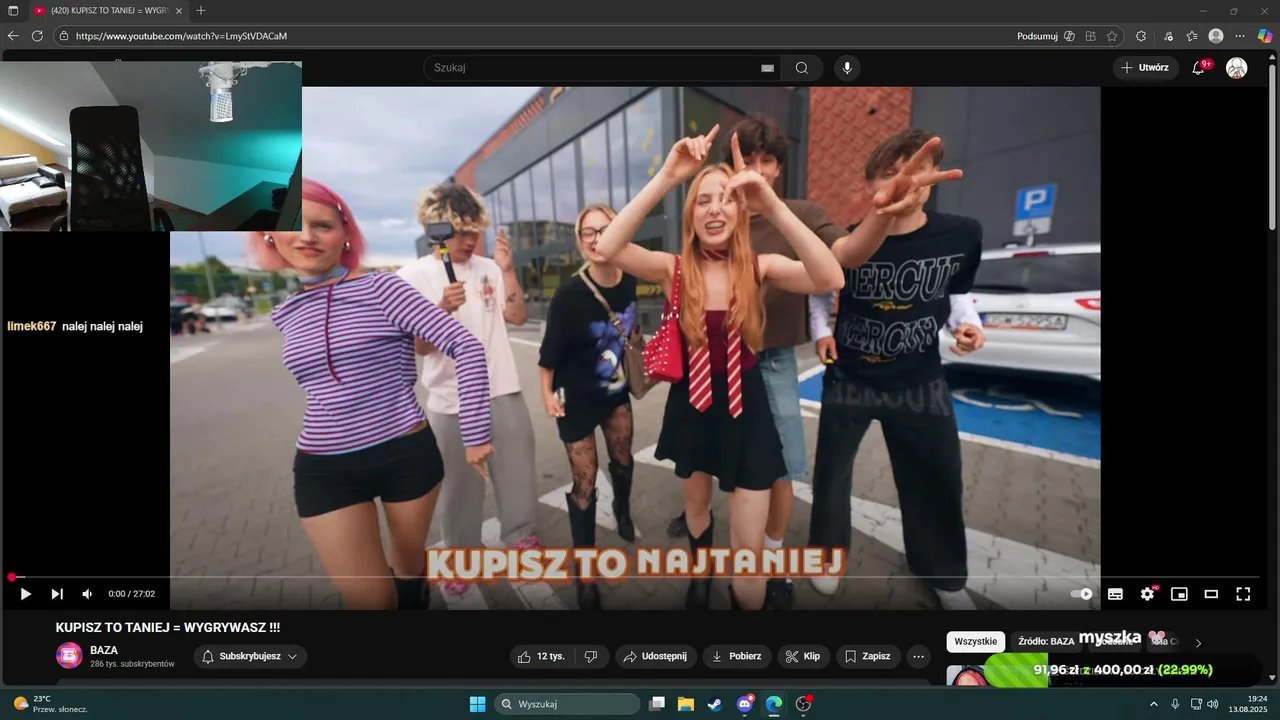Share video via Udostępnij button

click(x=655, y=657)
